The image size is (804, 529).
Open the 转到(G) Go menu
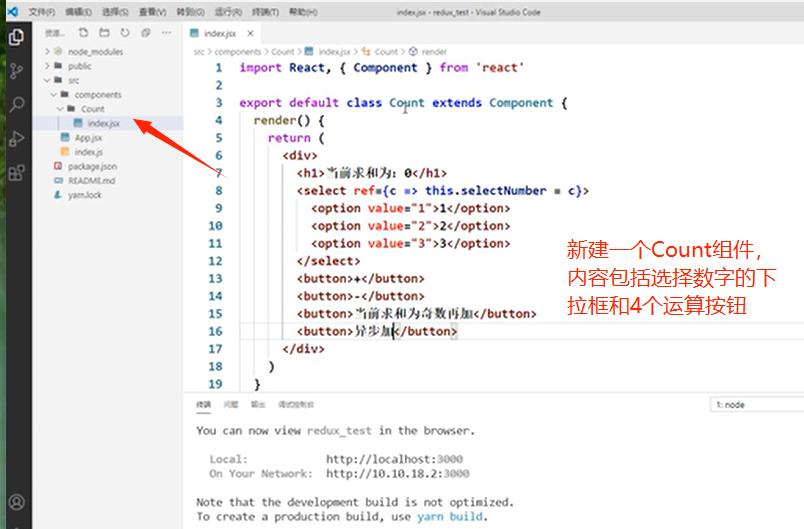190,12
